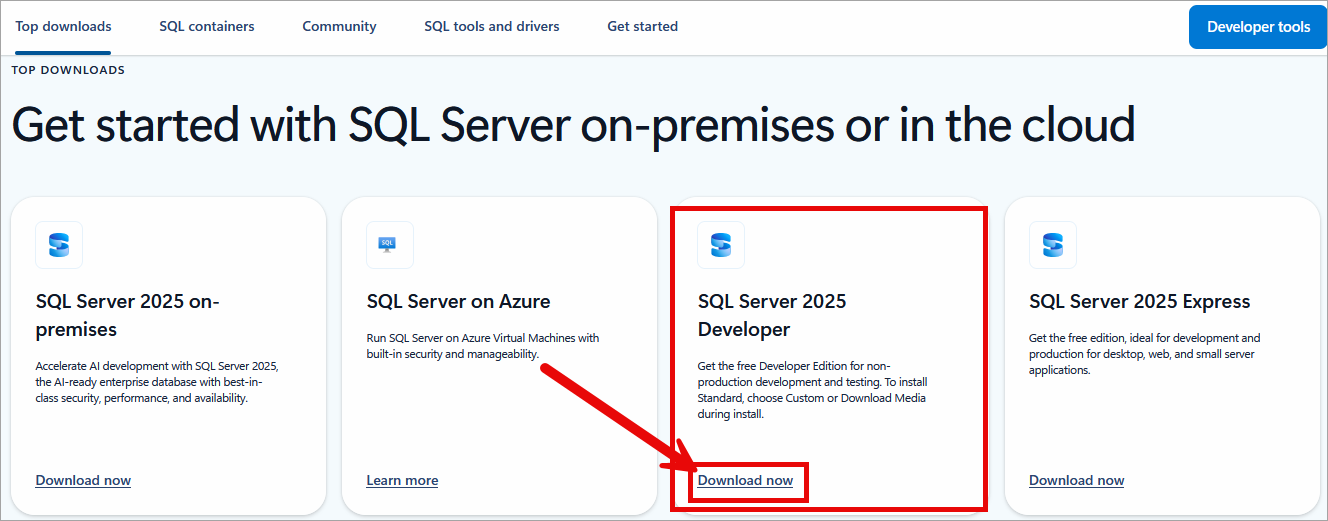Download now for SQL Server 2025 Express
Image resolution: width=1328 pixels, height=521 pixels.
(x=1076, y=481)
